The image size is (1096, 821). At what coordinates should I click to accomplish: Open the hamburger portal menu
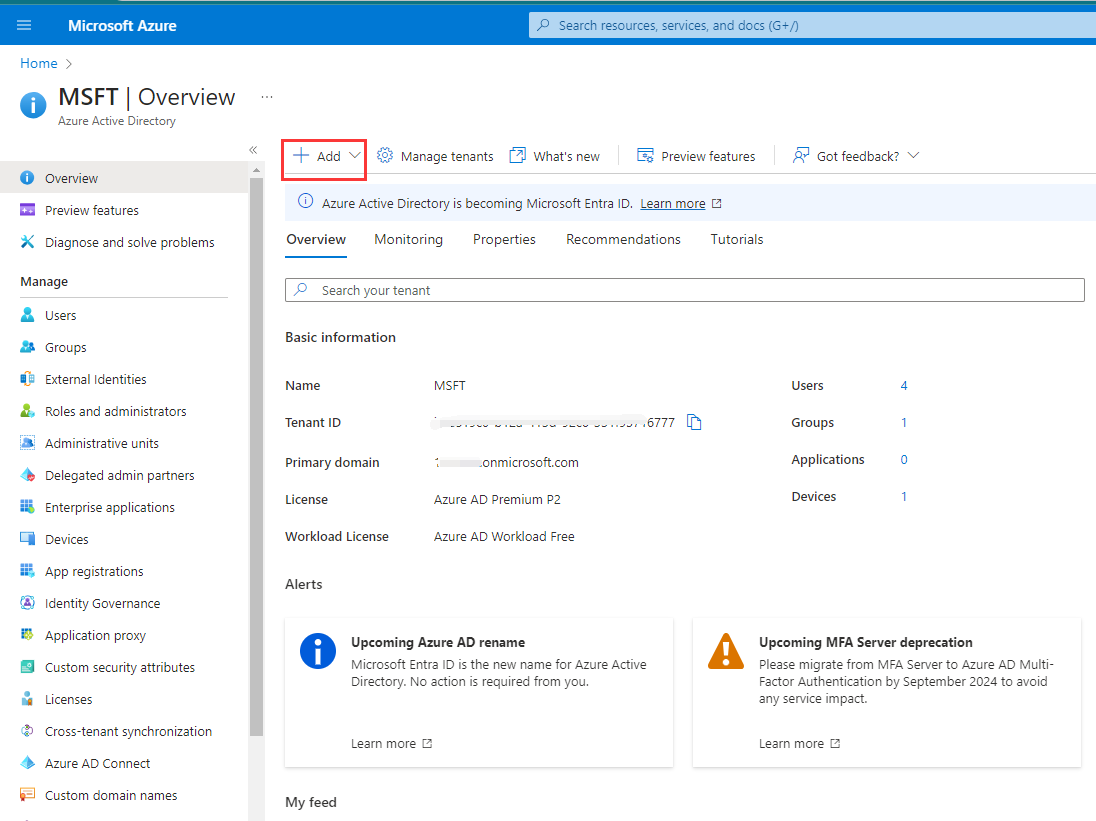(24, 25)
